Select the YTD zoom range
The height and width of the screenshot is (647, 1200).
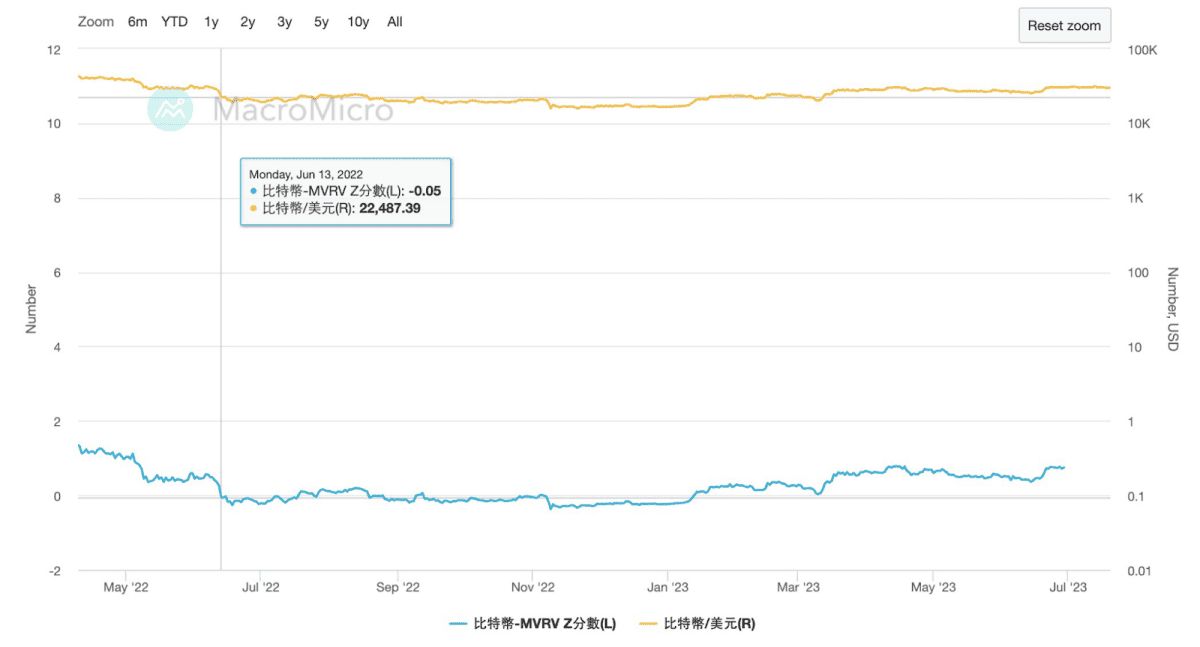coord(174,22)
